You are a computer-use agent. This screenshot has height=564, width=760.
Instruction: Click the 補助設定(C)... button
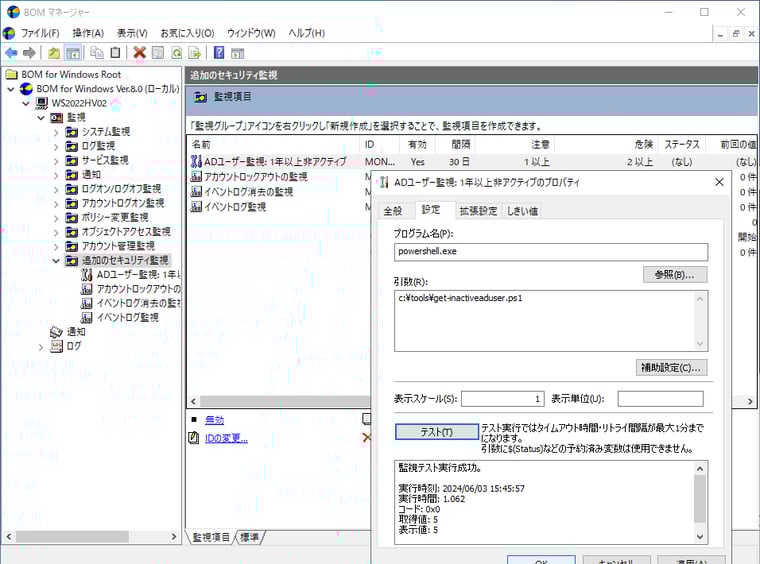point(671,368)
